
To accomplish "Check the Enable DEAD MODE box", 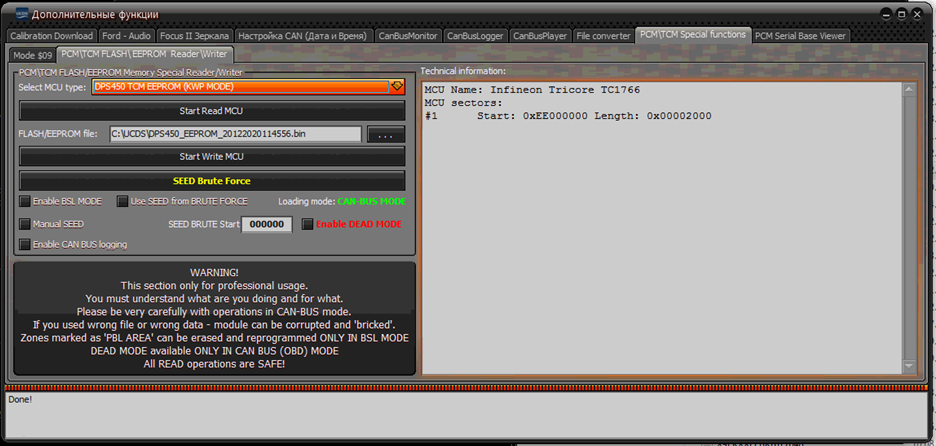I will (x=308, y=224).
